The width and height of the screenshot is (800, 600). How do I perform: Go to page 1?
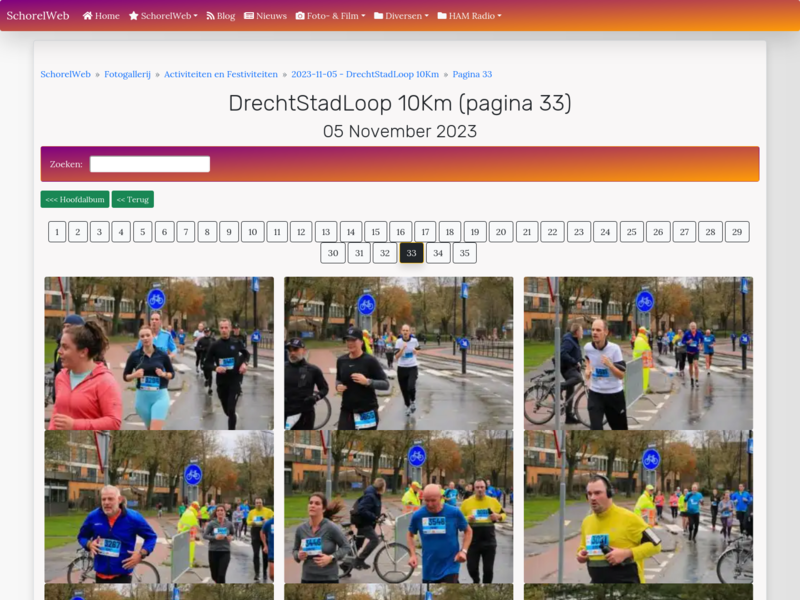[x=57, y=232]
